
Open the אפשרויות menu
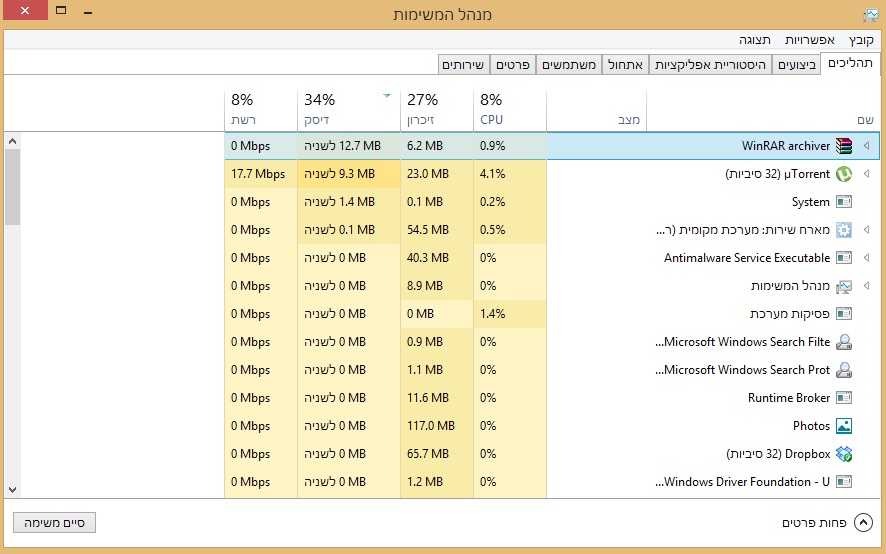[x=809, y=40]
